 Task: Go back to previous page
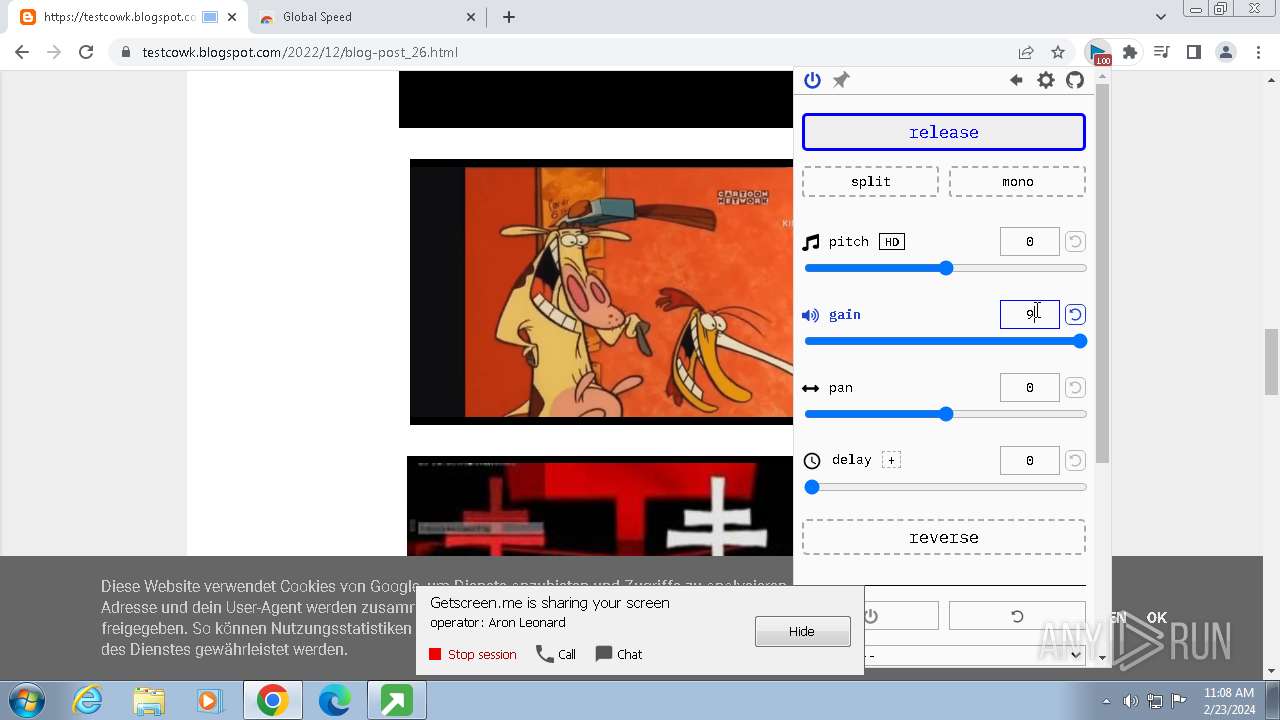tap(22, 52)
